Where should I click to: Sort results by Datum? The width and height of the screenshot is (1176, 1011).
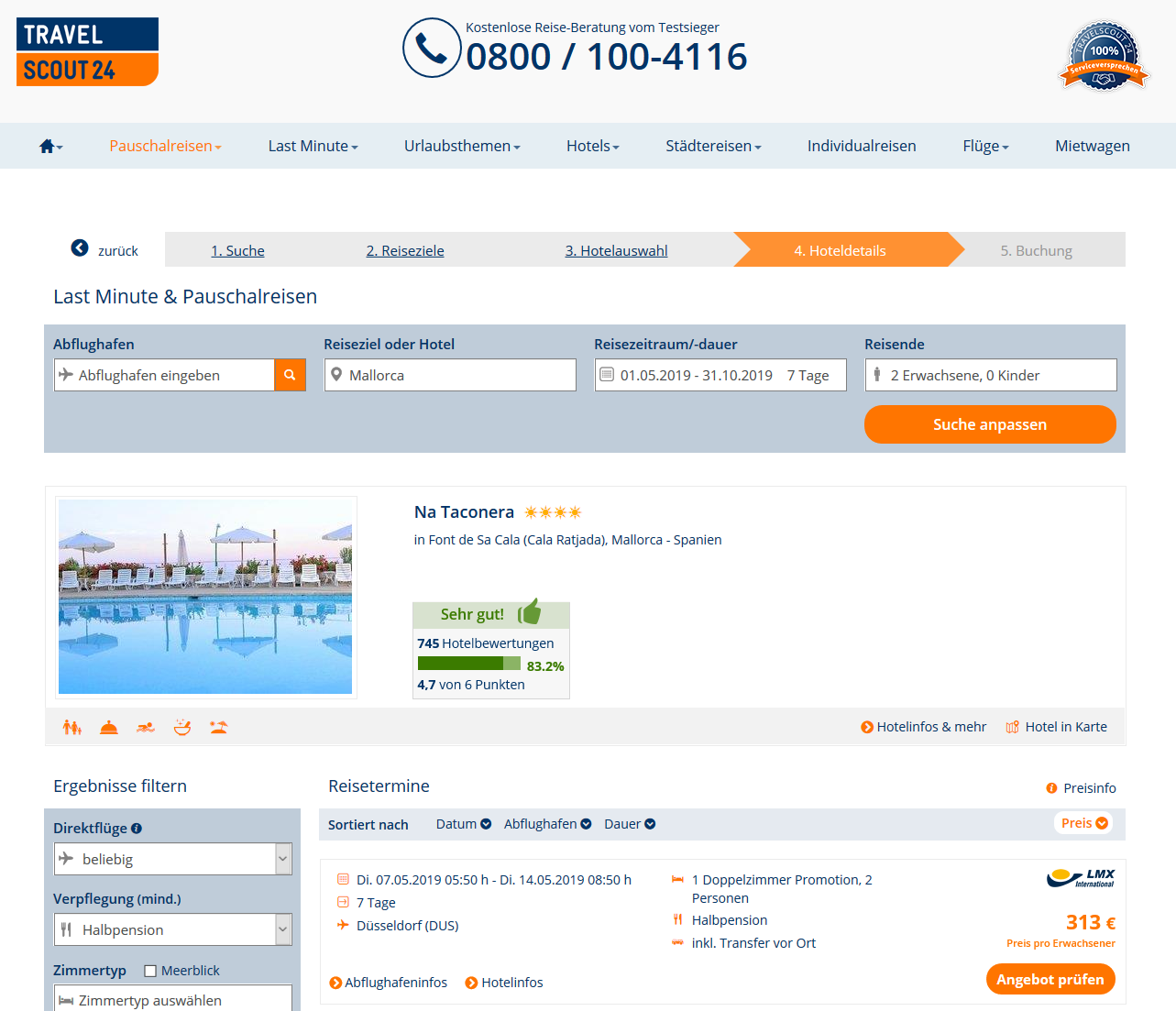click(x=463, y=824)
